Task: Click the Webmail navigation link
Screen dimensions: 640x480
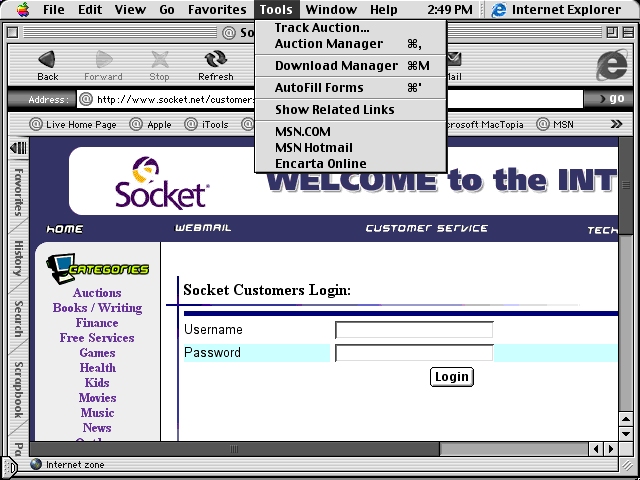Action: (203, 228)
